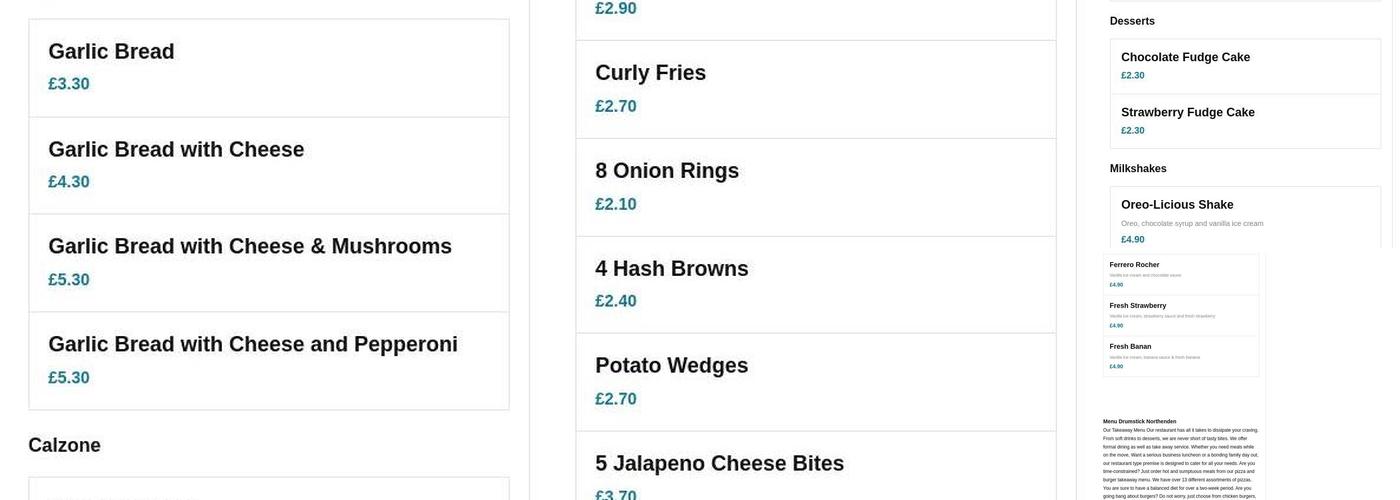Select Curly Fries item
This screenshot has width=1400, height=500.
pos(650,73)
